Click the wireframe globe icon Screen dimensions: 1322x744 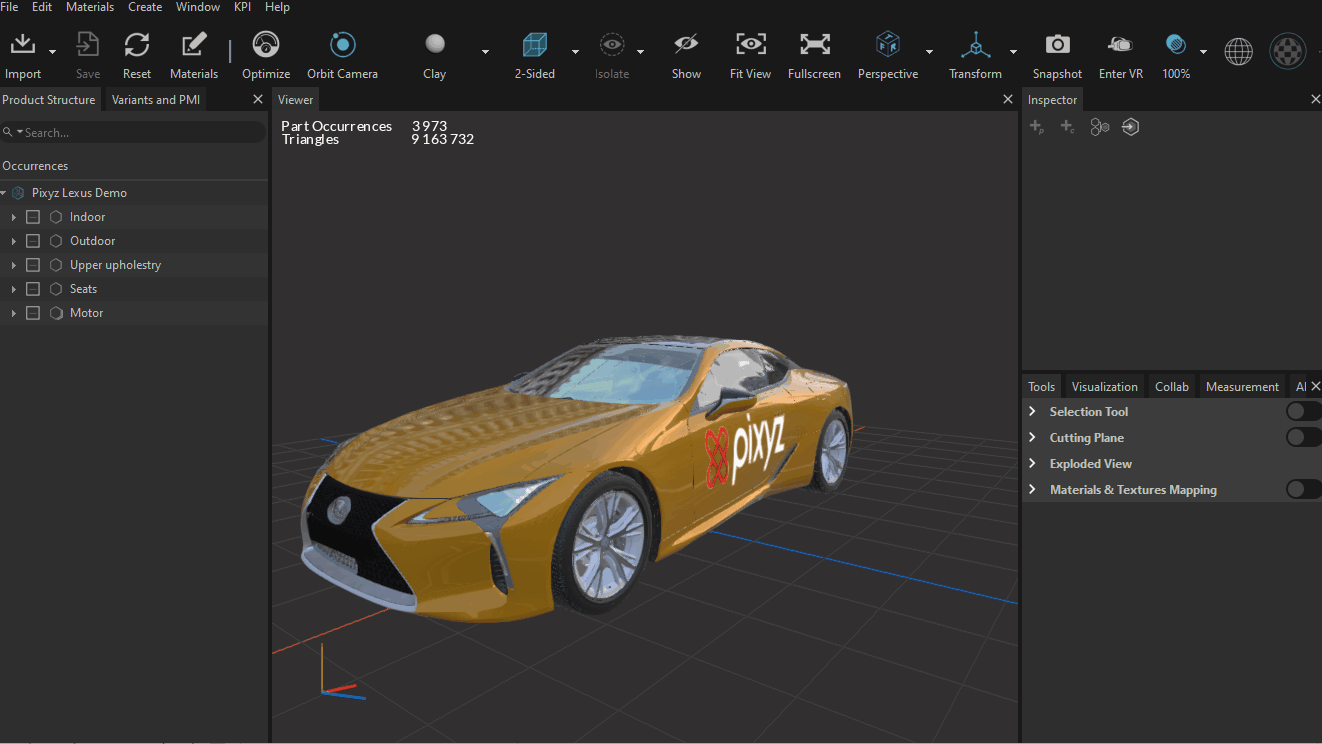[x=1239, y=51]
